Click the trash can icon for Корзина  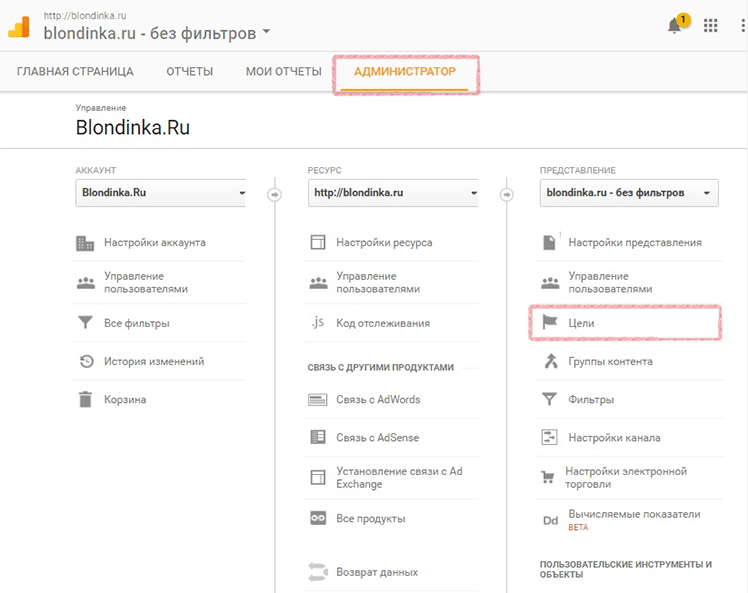(85, 399)
